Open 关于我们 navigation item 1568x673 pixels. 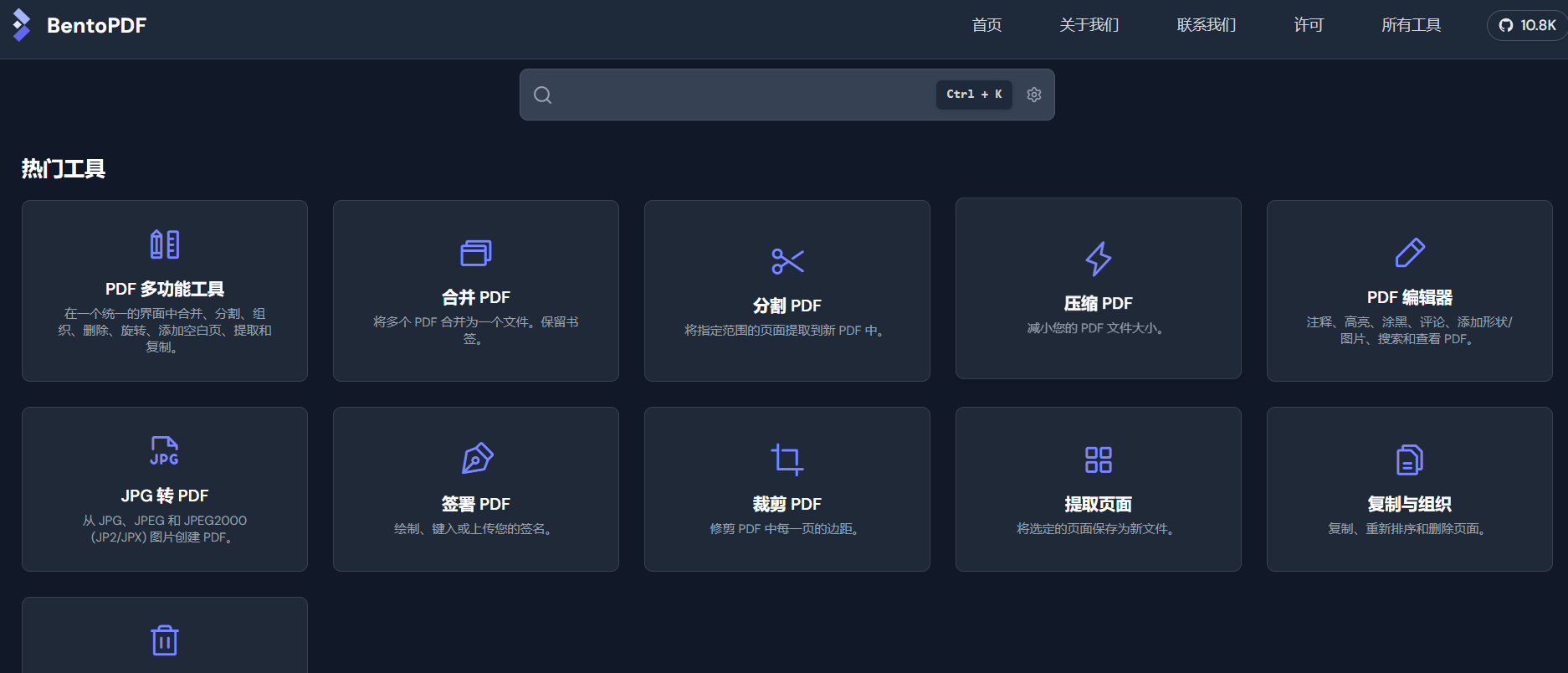click(1089, 25)
